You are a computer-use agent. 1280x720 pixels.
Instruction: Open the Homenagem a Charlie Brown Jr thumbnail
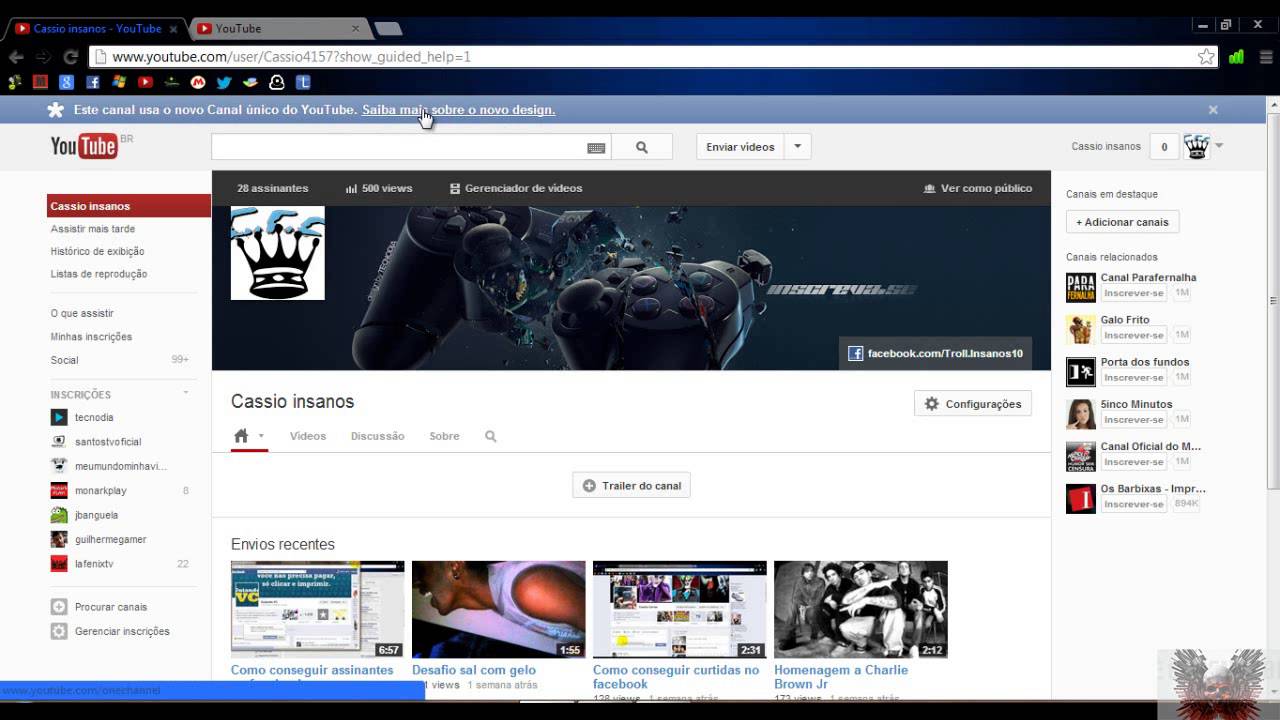(860, 609)
